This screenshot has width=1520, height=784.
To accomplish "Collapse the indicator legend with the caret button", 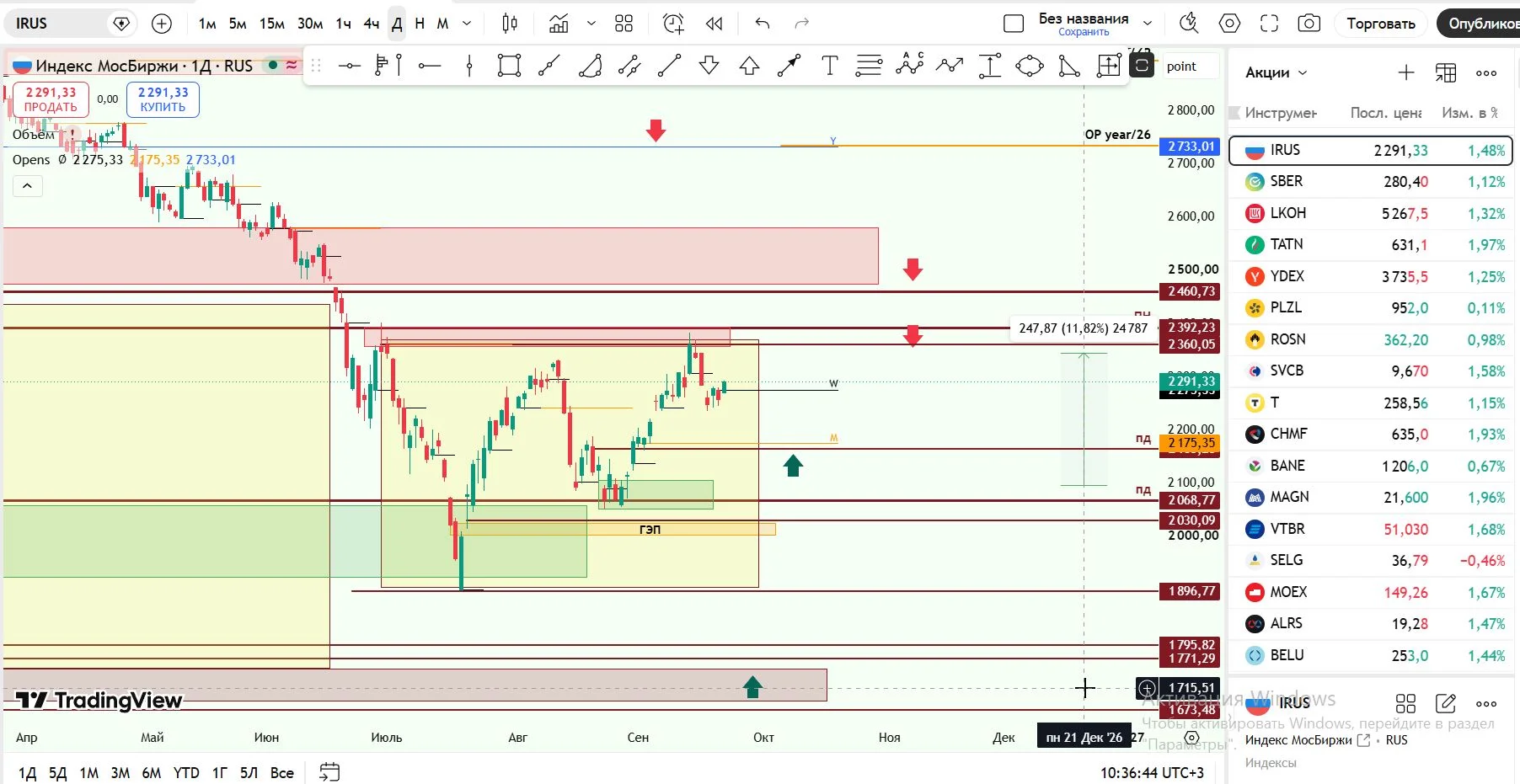I will 27,186.
